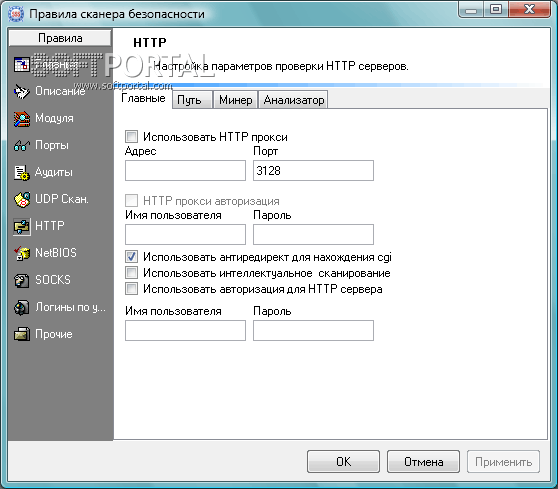Image resolution: width=558 pixels, height=489 pixels.
Task: Open the Порты binoculars icon
Action: [22, 145]
